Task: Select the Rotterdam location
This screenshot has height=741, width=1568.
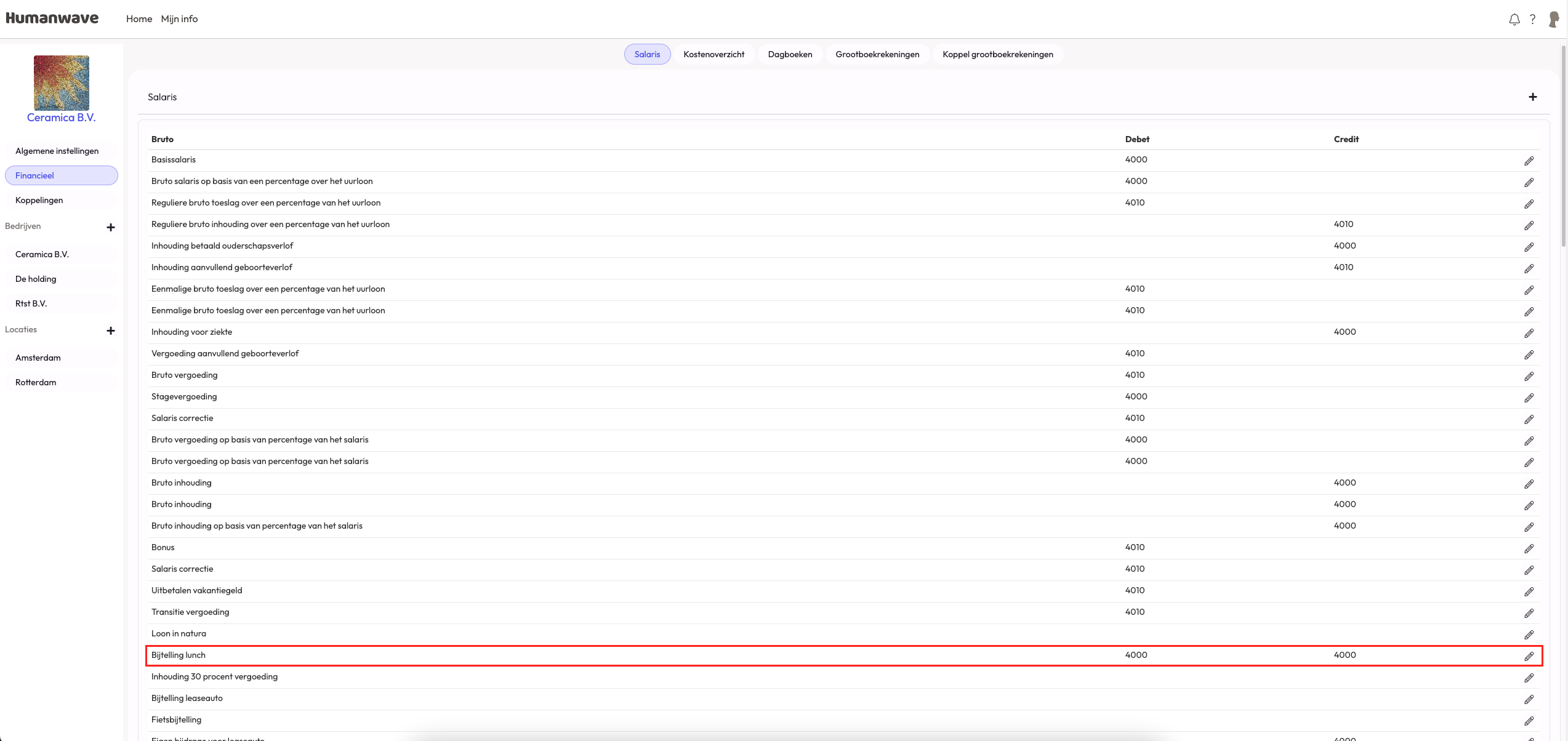Action: click(36, 382)
